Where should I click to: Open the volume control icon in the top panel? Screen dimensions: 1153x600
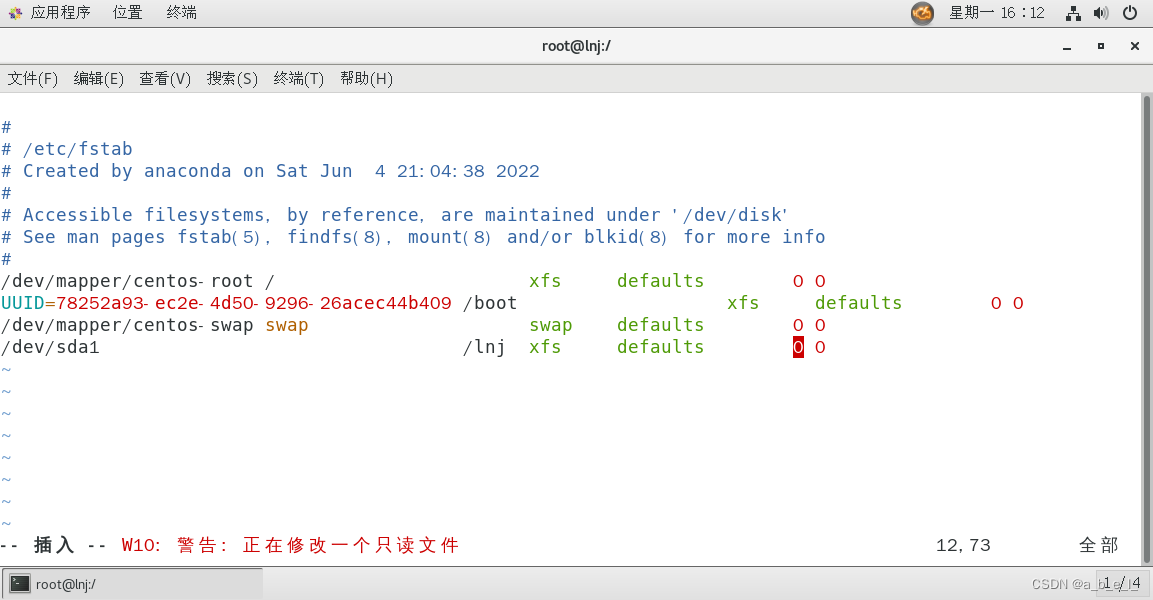1103,12
